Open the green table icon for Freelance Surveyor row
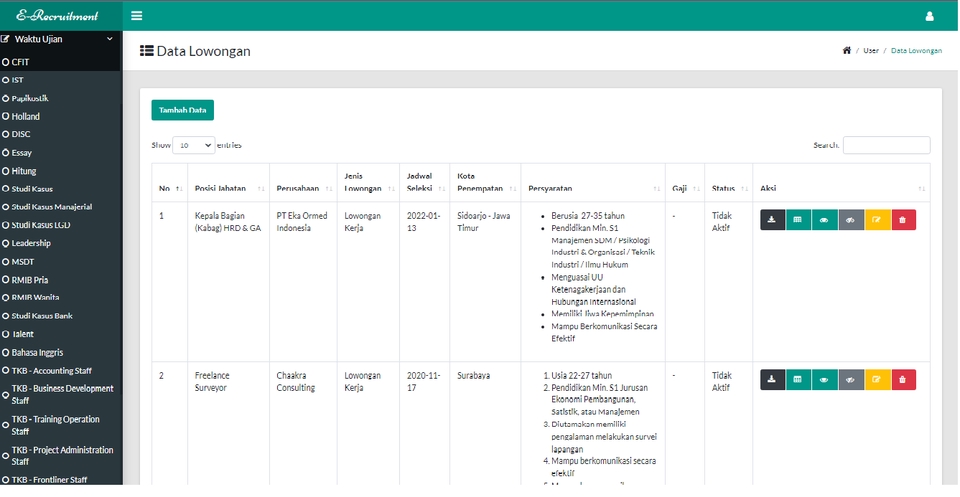The width and height of the screenshot is (960, 497). coord(798,379)
